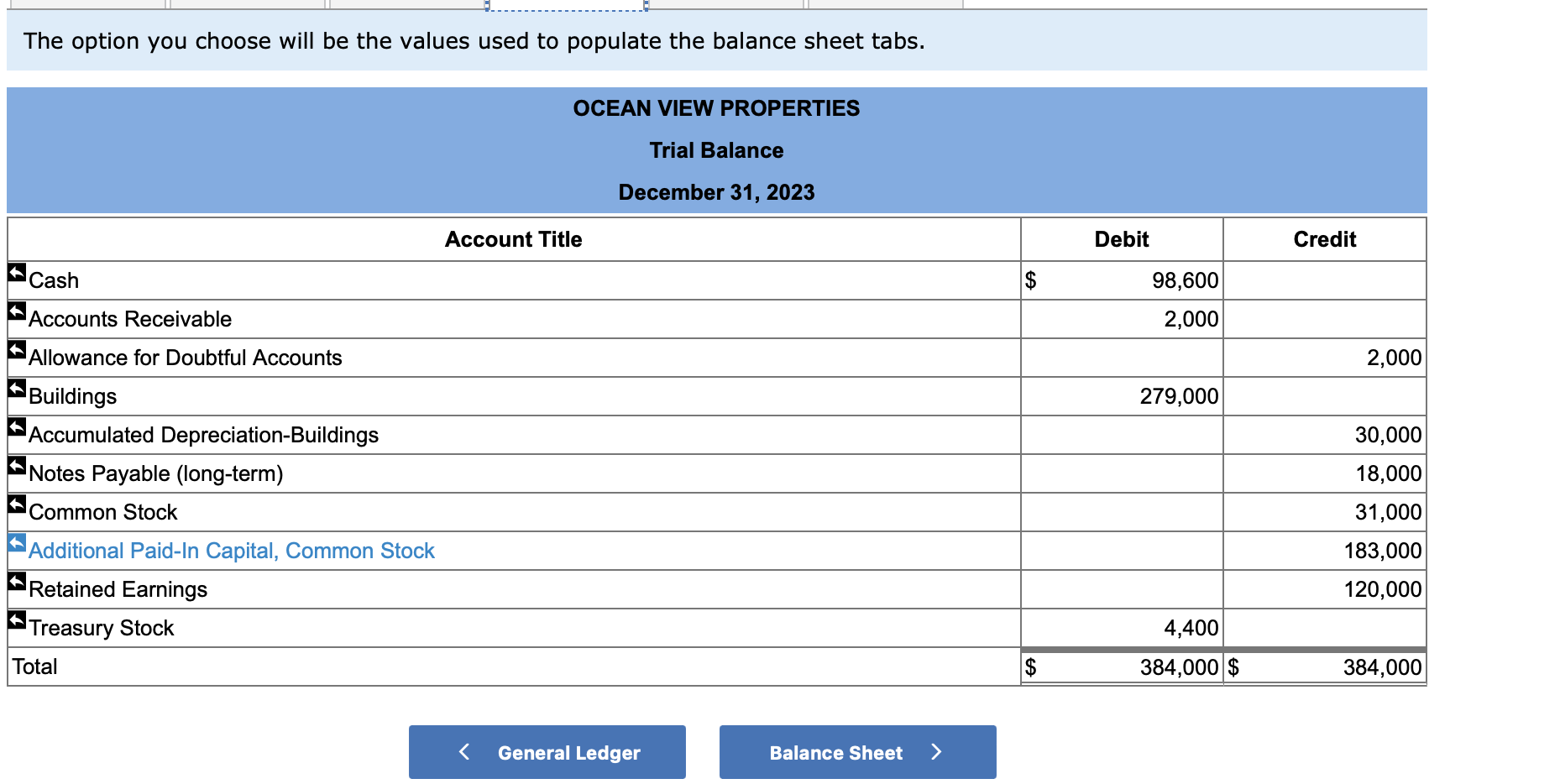The height and width of the screenshot is (784, 1560).
Task: Select the arrow icon for Allowance for Doubtful Accounts
Action: (x=16, y=348)
